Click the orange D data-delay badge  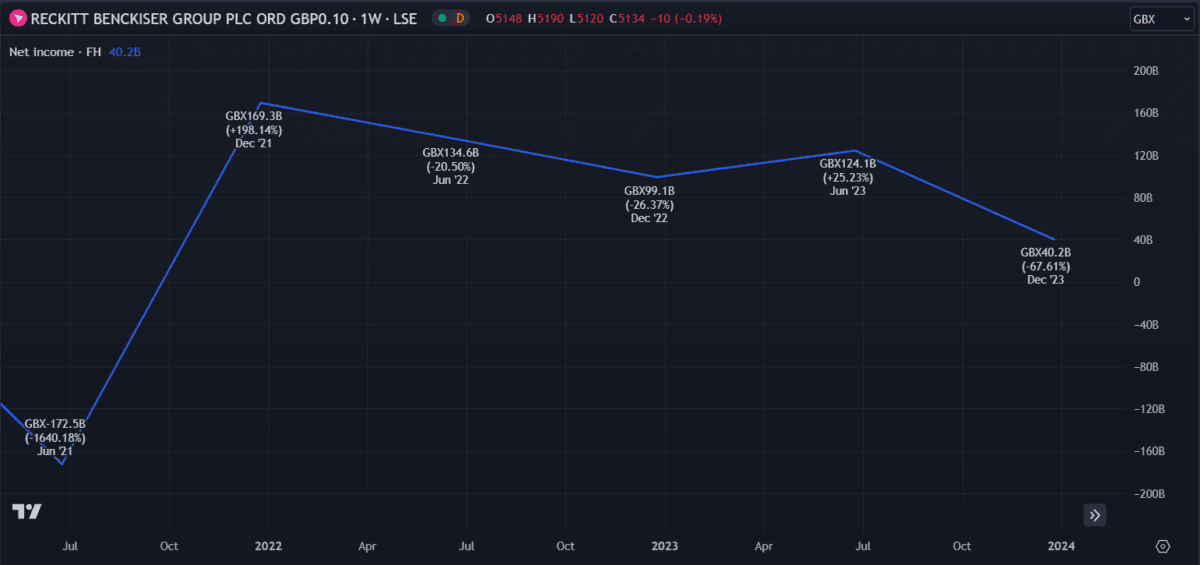460,18
